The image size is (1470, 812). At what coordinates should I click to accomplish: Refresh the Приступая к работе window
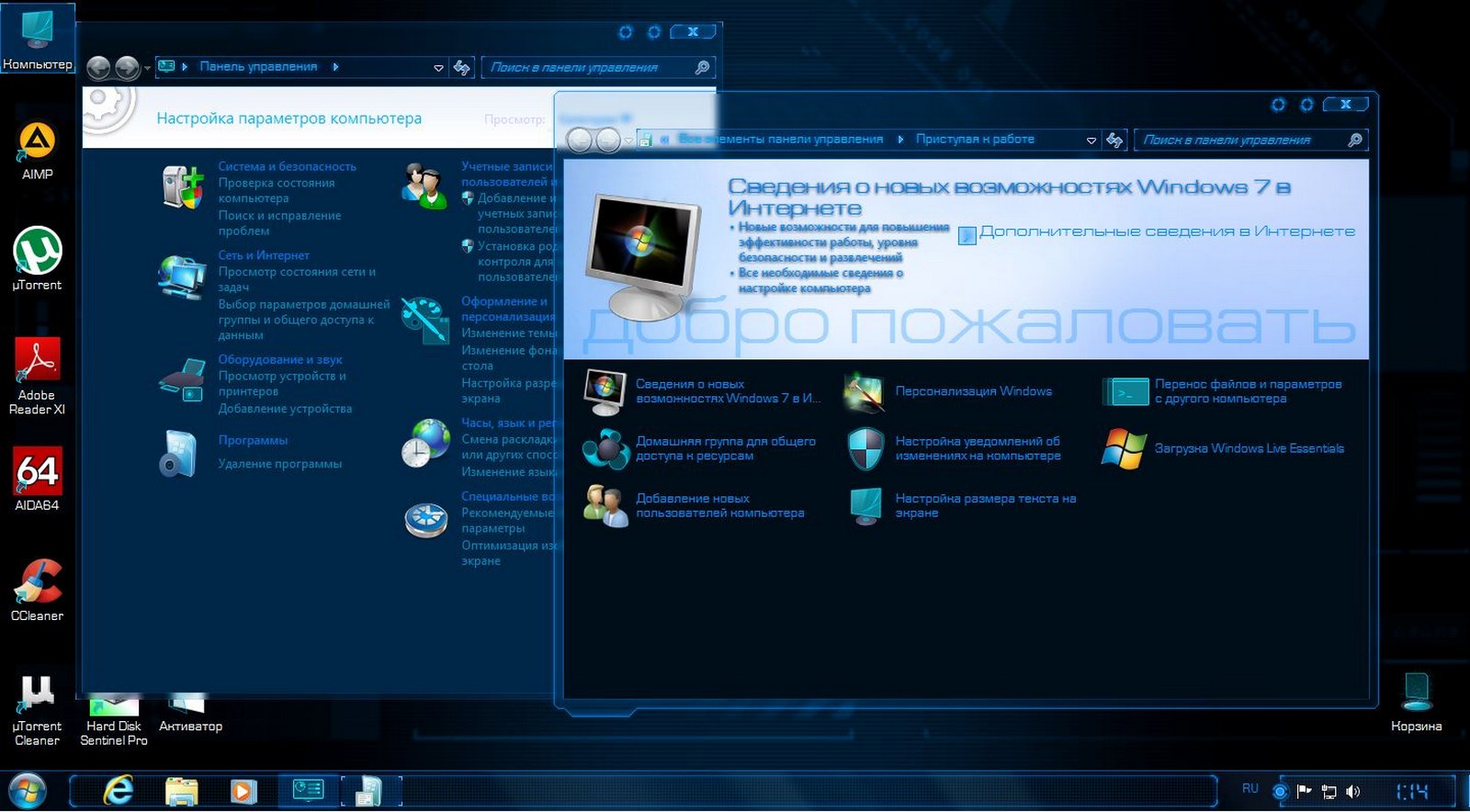(1114, 140)
